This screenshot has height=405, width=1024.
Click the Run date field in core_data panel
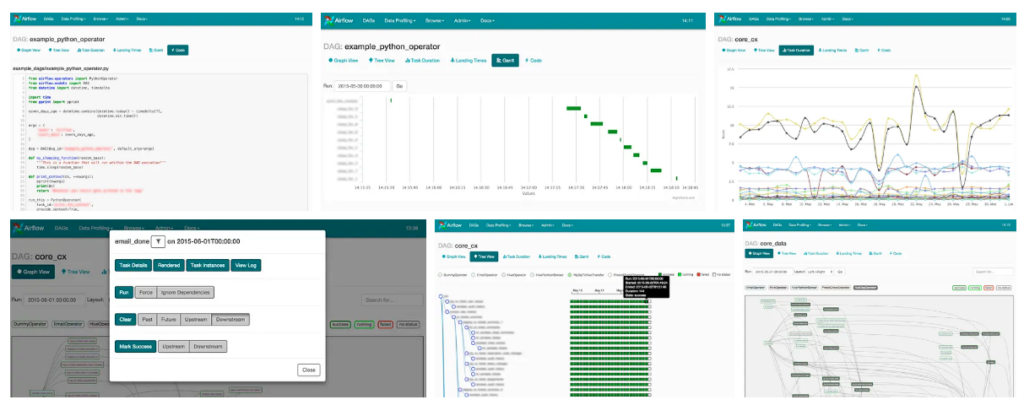click(x=771, y=272)
